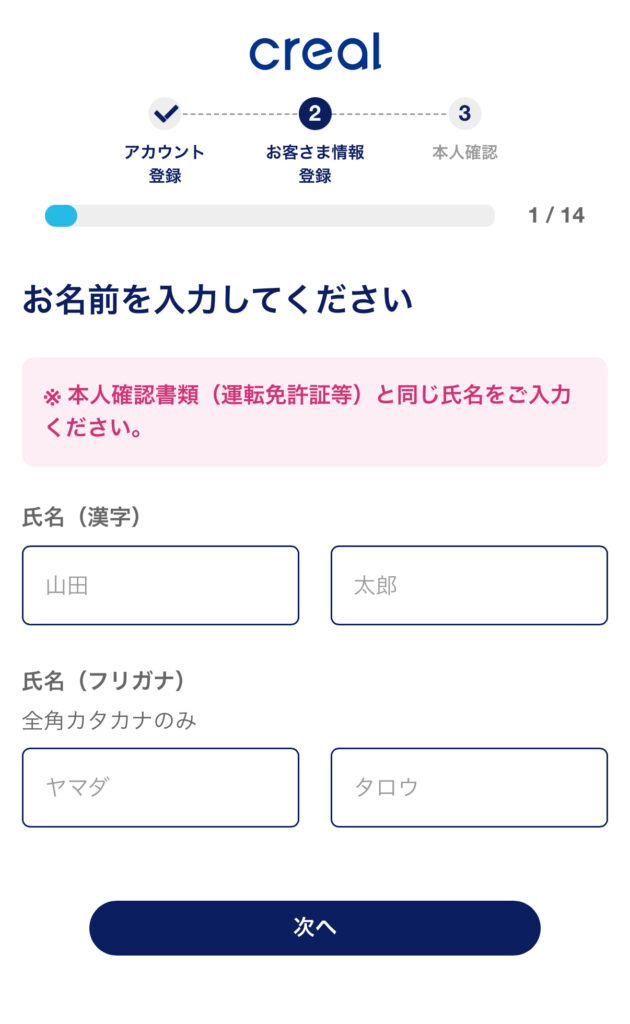This screenshot has height=1024, width=630.
Task: Click the 1 / 14 page counter
Action: point(556,216)
